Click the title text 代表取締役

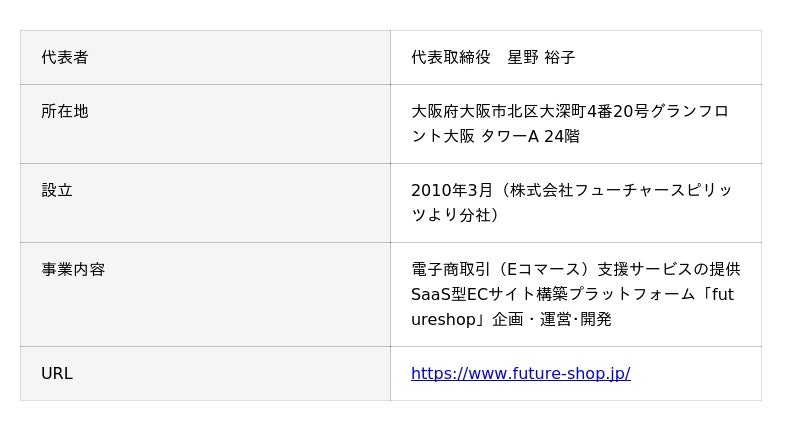point(451,58)
